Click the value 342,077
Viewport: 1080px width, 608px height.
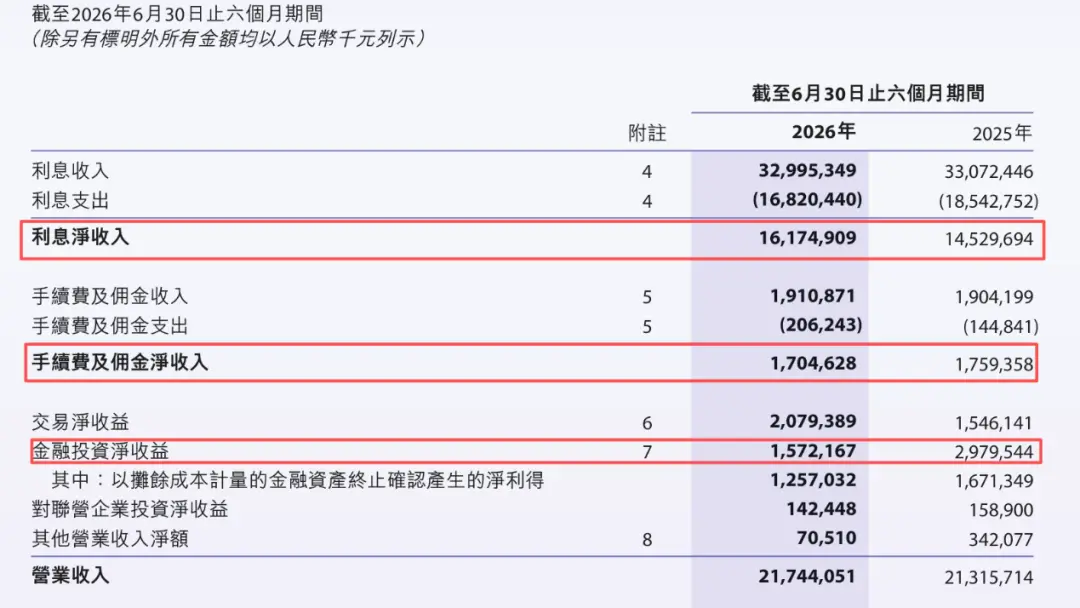tap(1001, 539)
